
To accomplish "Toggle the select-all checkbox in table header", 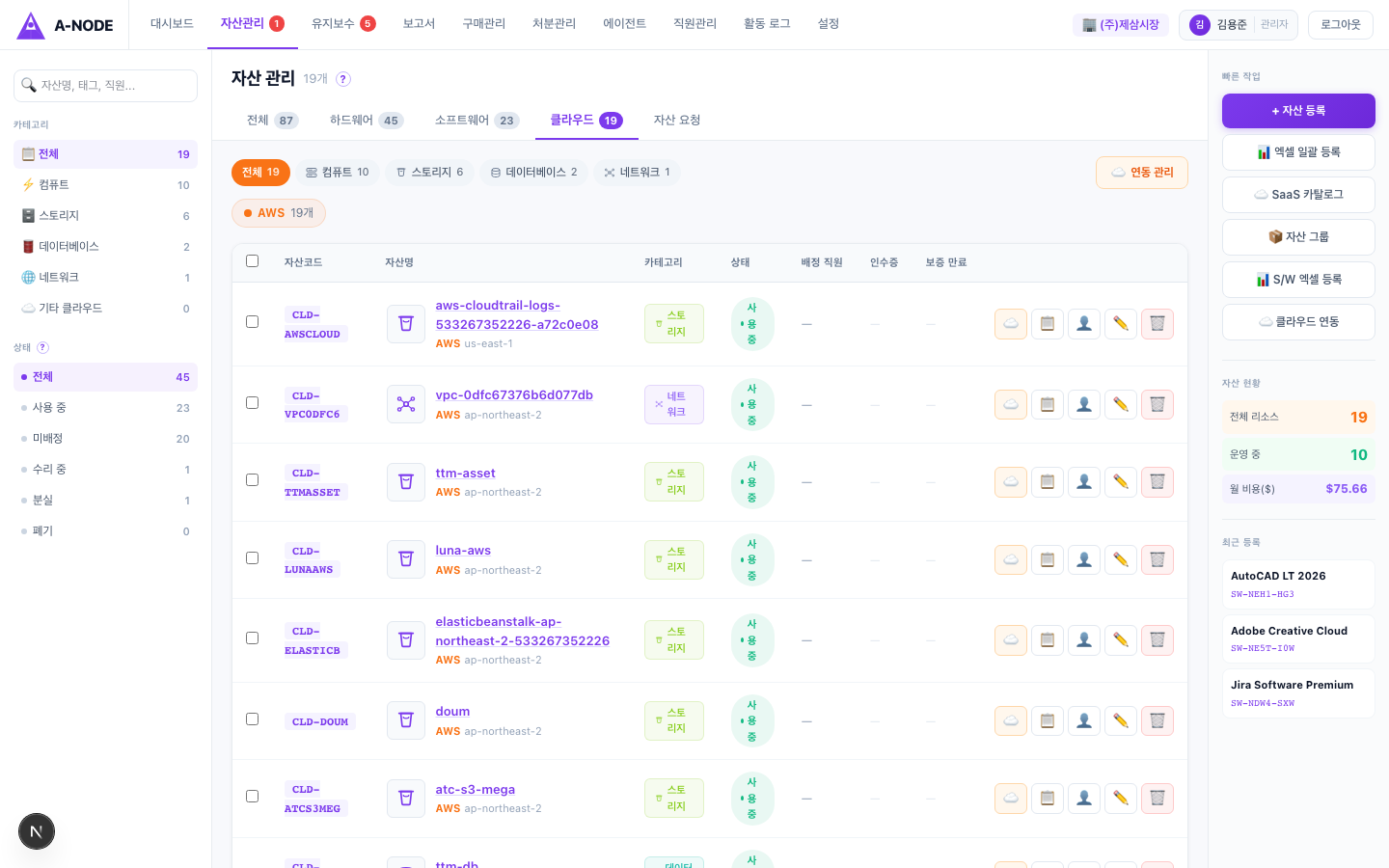I will 253,261.
